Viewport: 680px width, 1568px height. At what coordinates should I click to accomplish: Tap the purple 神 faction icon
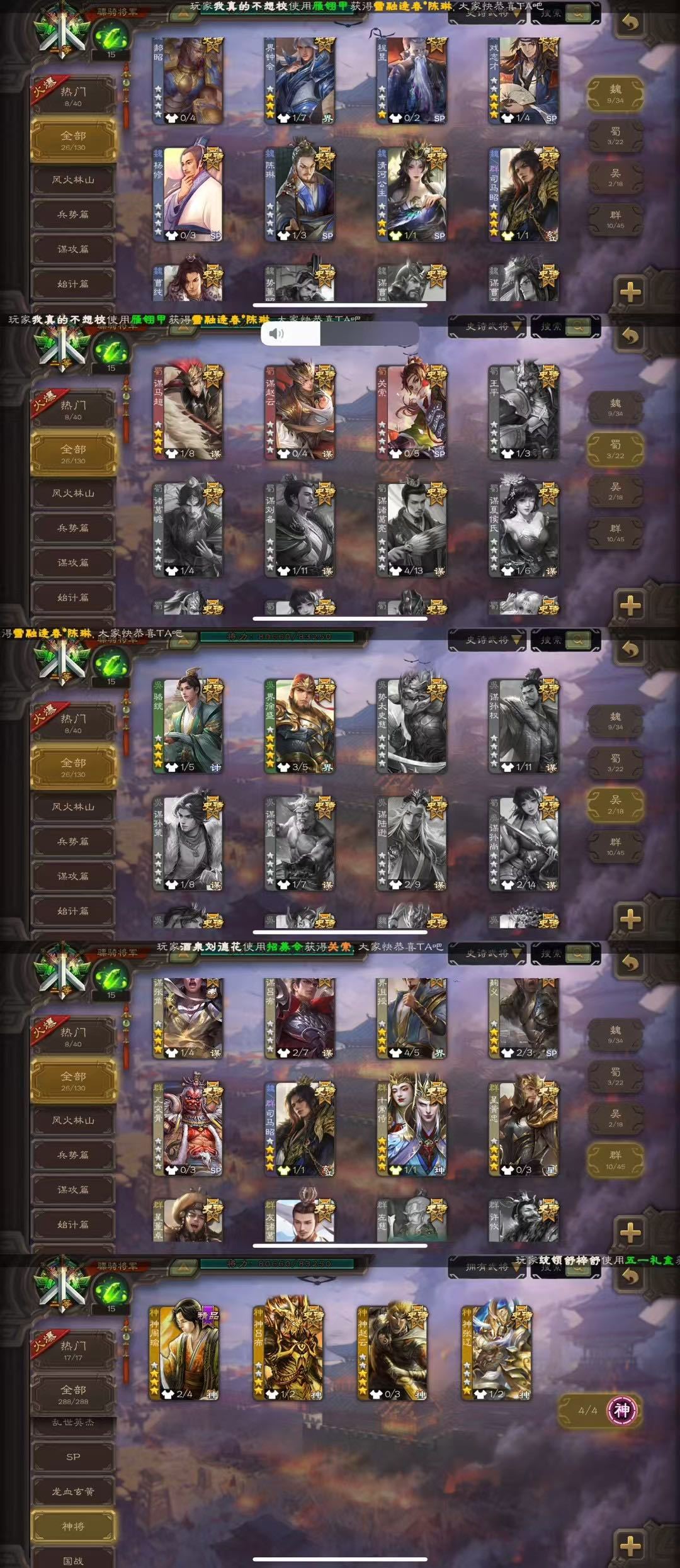point(621,1411)
